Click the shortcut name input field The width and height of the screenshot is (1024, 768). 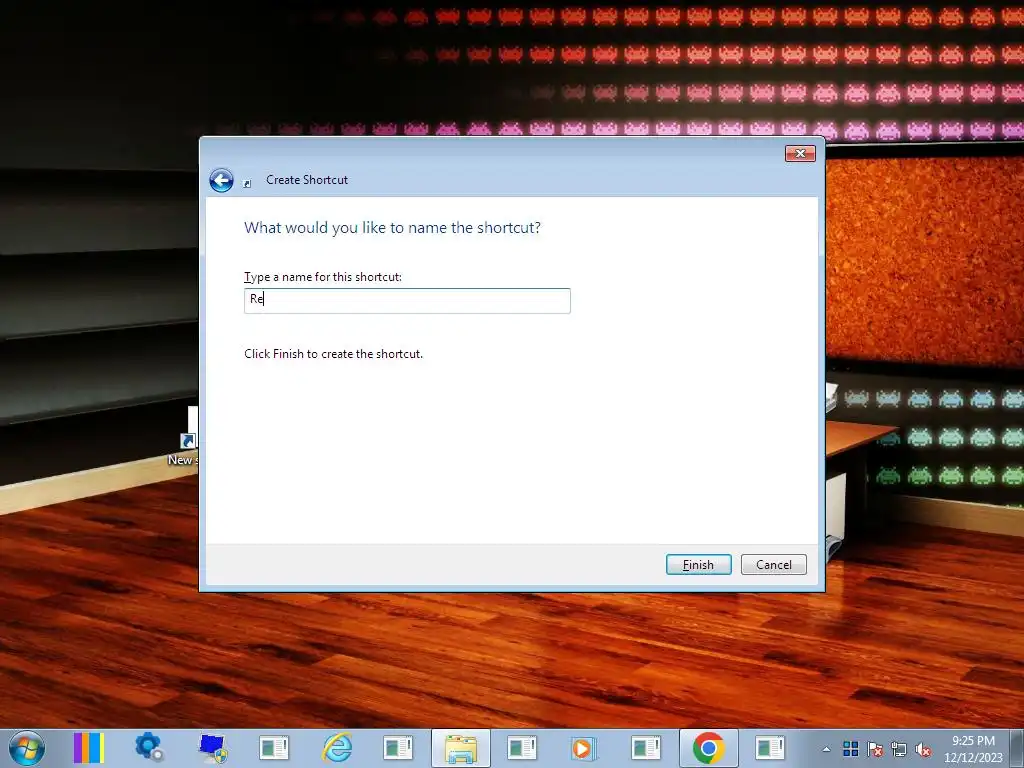click(407, 300)
